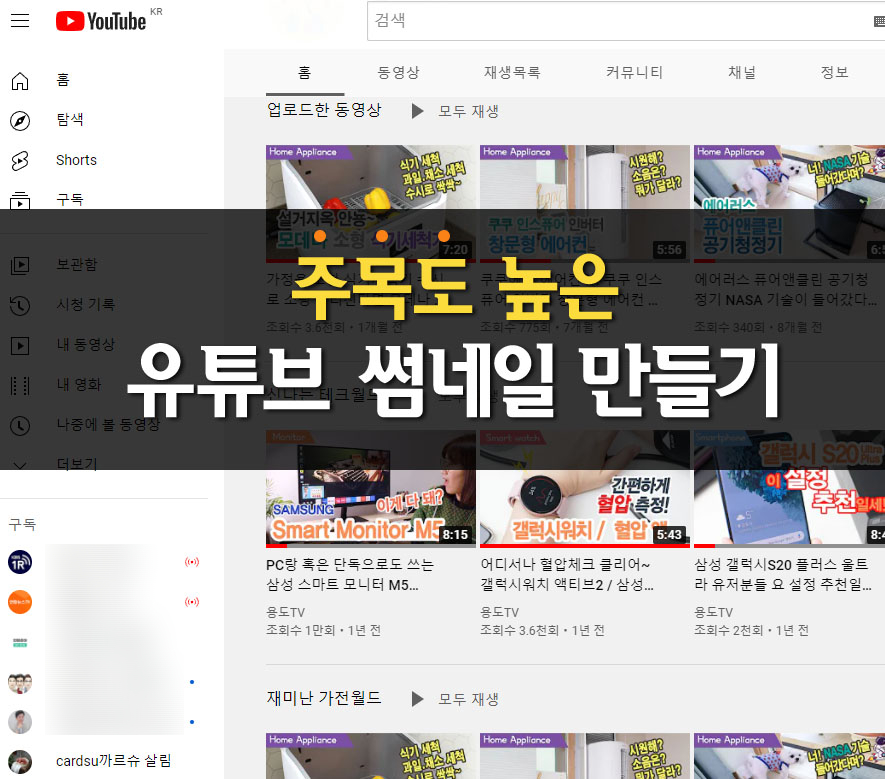Open video title PC랑 혹은 단독으로 쓰는
The width and height of the screenshot is (885, 779).
[x=350, y=575]
